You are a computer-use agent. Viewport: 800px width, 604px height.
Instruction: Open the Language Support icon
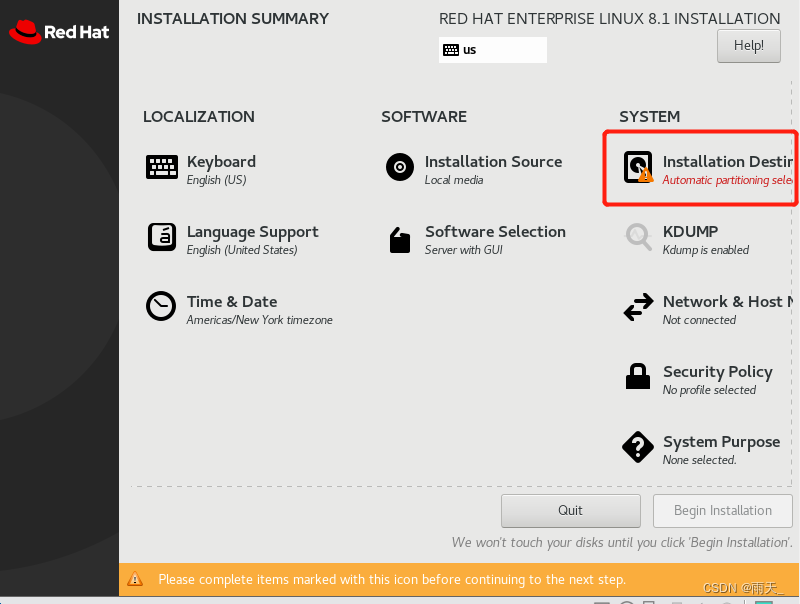click(162, 237)
